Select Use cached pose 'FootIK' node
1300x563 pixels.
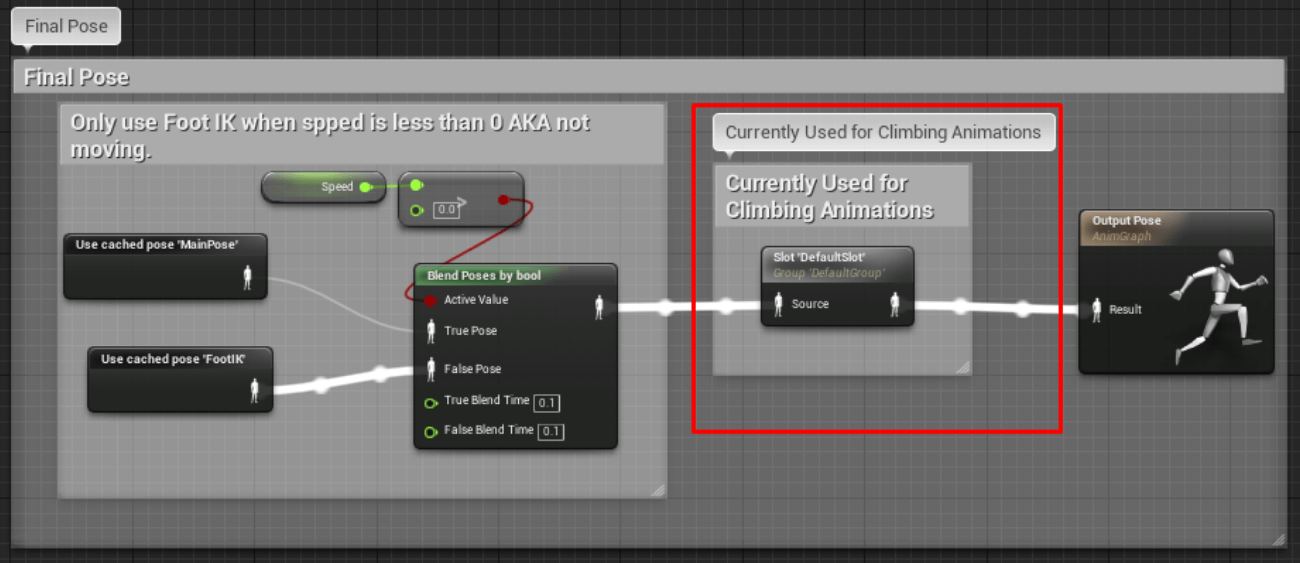click(180, 379)
